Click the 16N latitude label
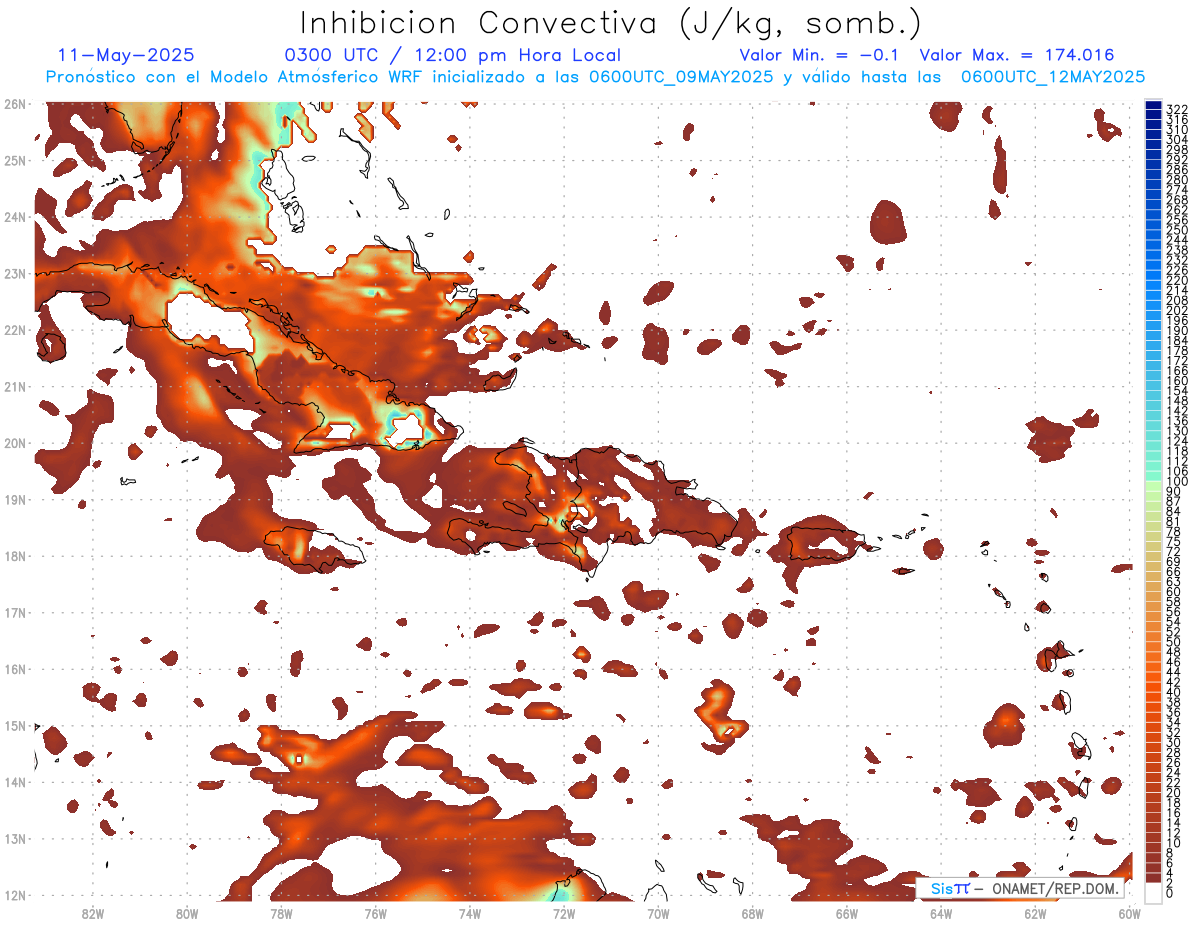 pos(14,669)
